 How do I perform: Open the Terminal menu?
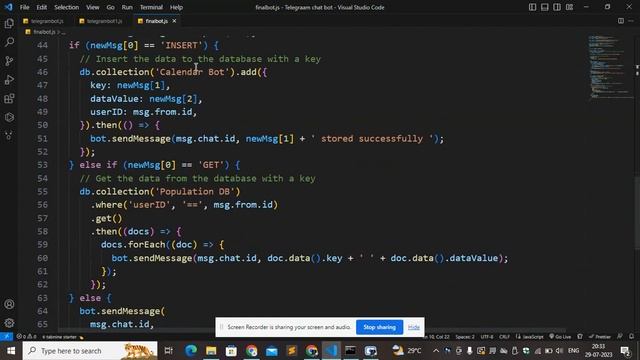click(151, 7)
